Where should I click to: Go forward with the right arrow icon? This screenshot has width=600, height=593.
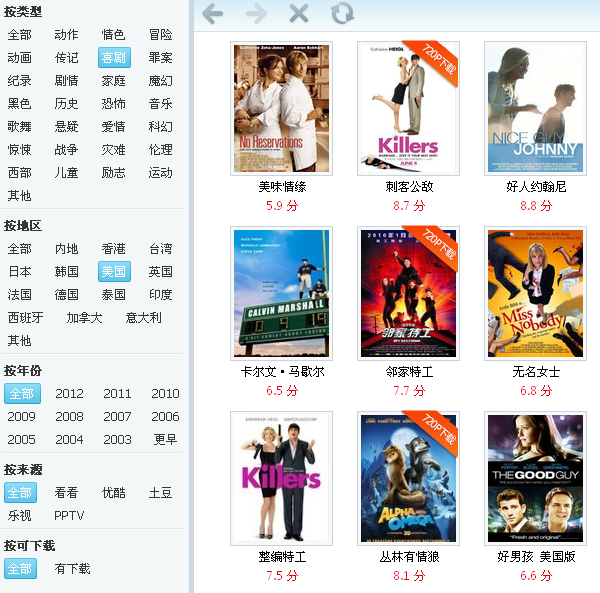click(x=256, y=14)
